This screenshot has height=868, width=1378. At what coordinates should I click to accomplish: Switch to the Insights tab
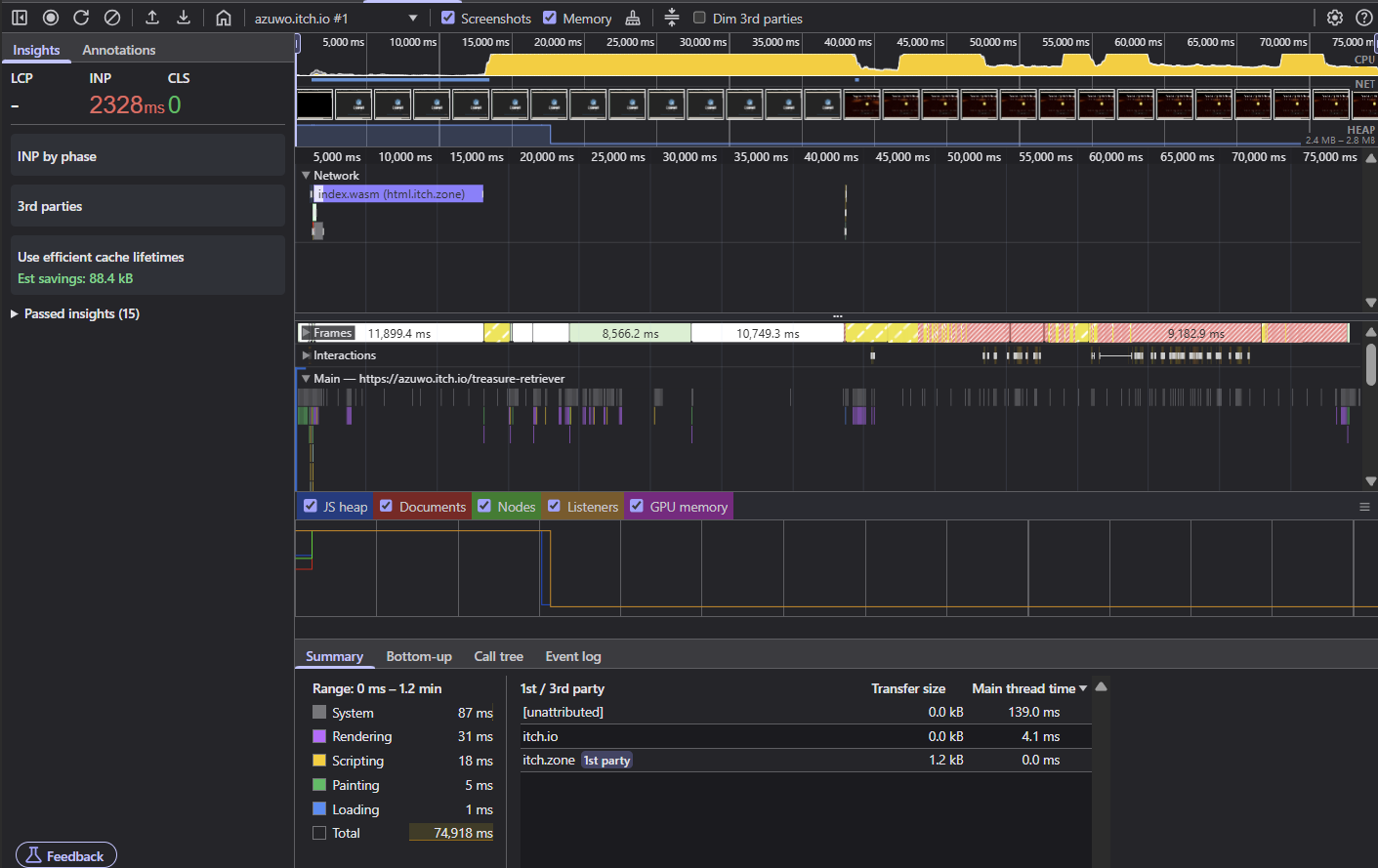click(x=36, y=50)
